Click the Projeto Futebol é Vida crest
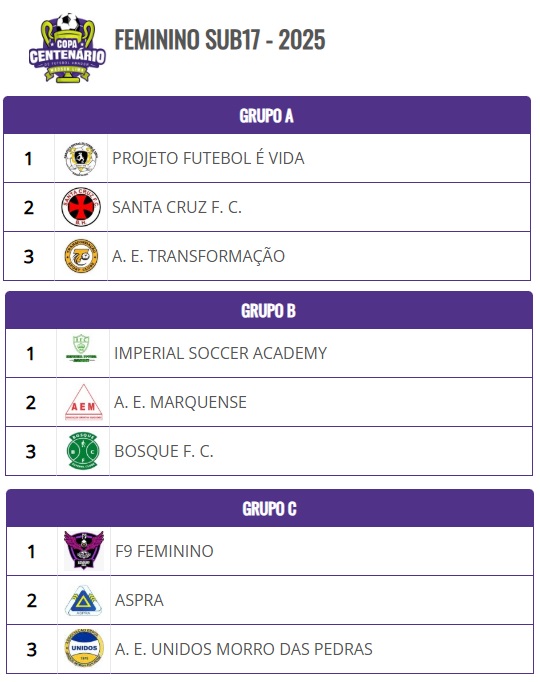 tap(81, 158)
